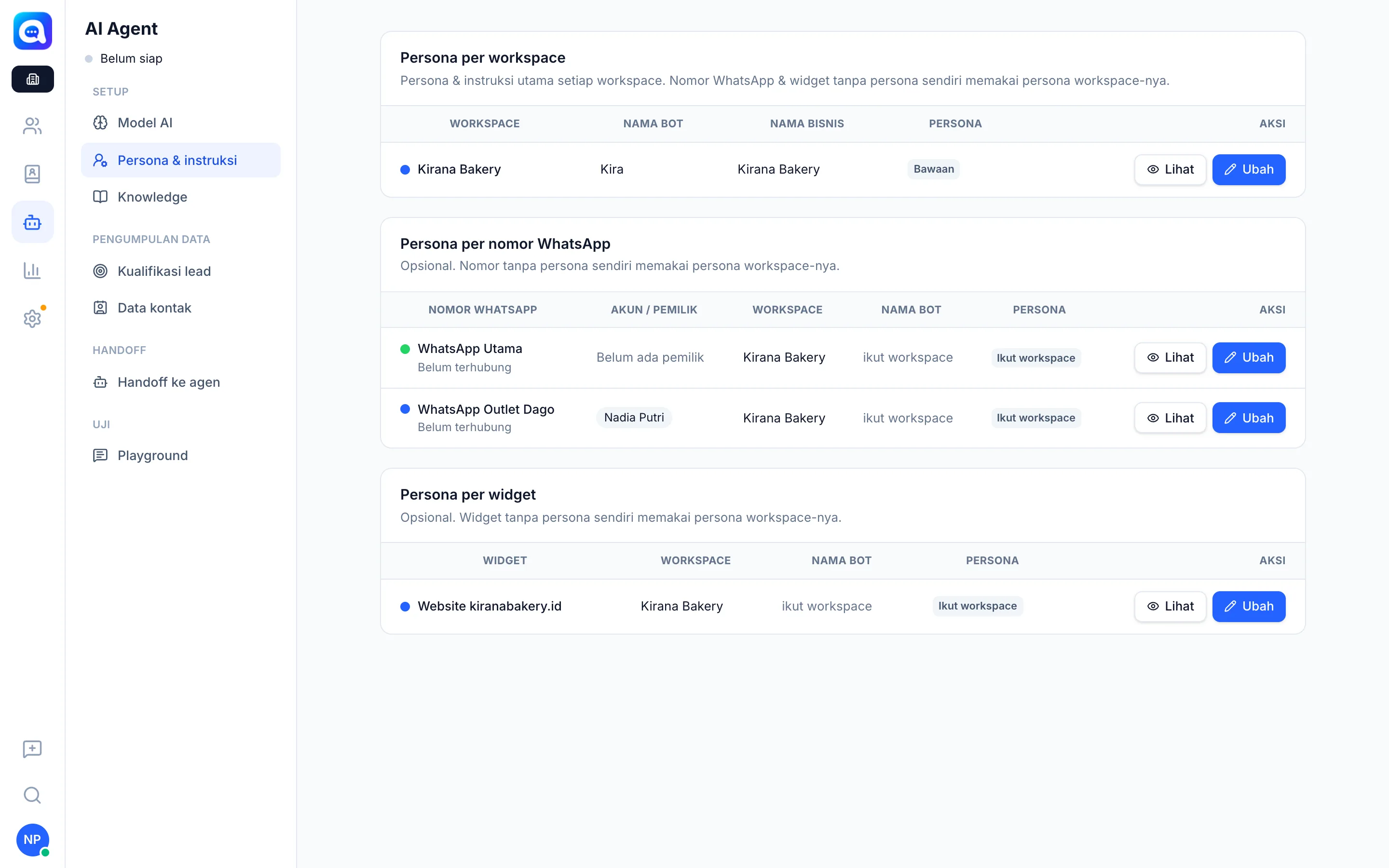Click Lihat for WhatsApp Outlet Dago
Image resolution: width=1389 pixels, height=868 pixels.
1171,418
